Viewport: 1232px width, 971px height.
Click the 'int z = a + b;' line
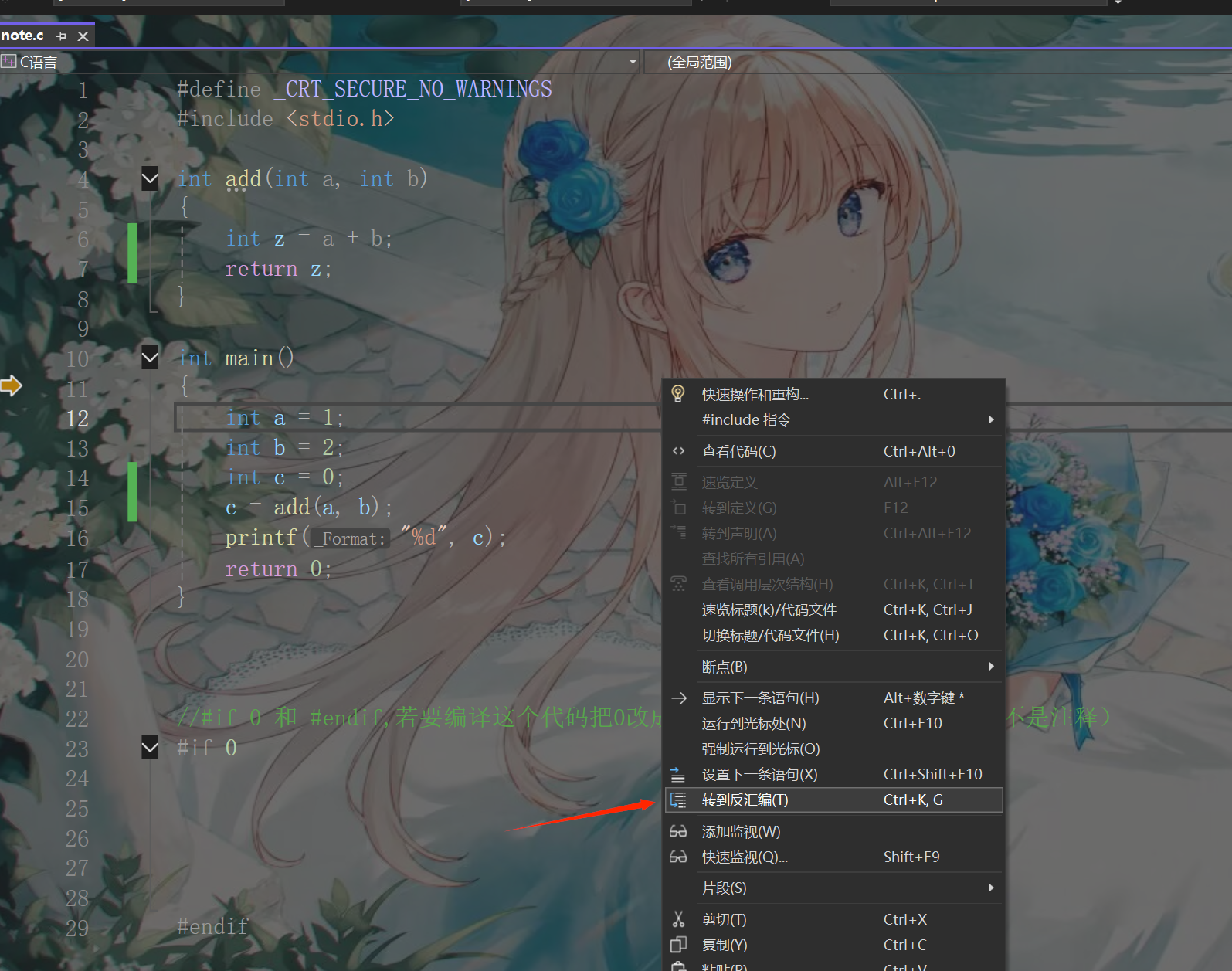click(x=309, y=239)
